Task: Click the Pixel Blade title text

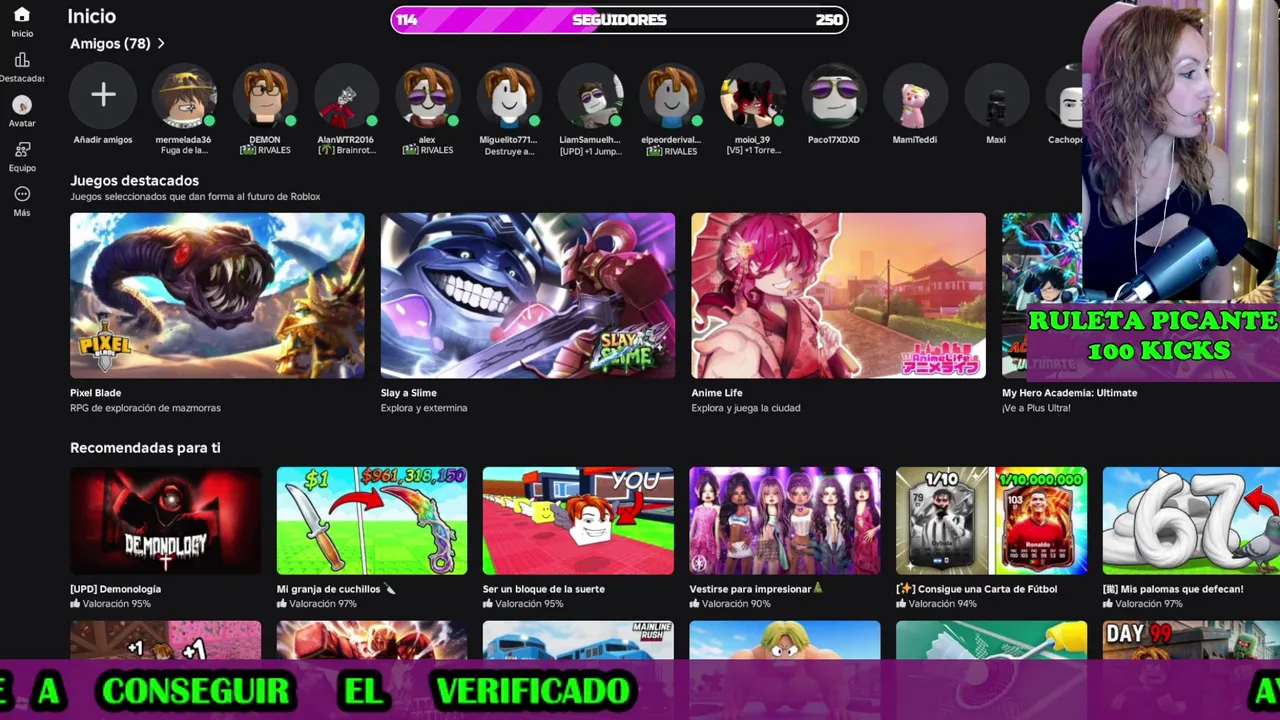Action: coord(95,393)
